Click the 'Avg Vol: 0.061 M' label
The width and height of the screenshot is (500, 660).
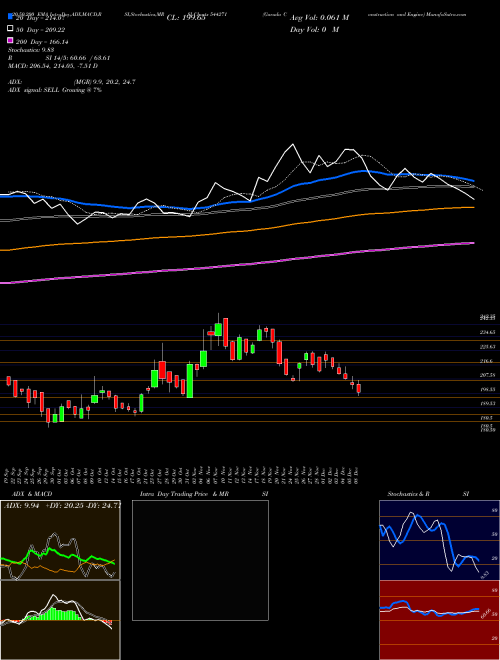[319, 18]
